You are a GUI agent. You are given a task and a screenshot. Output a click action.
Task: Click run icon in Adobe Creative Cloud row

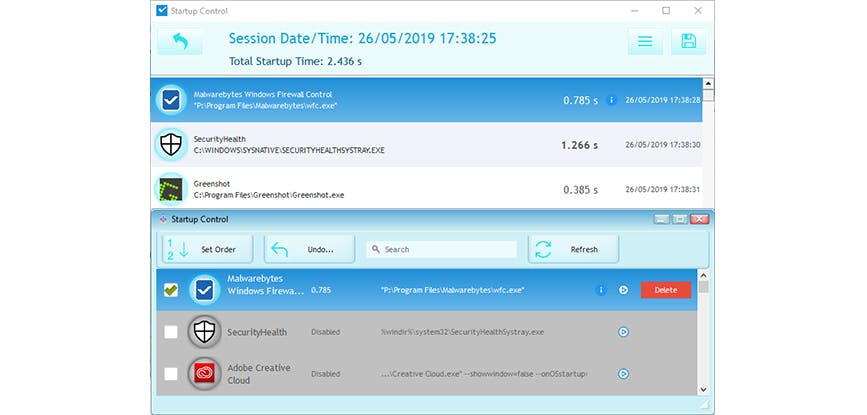(x=623, y=374)
